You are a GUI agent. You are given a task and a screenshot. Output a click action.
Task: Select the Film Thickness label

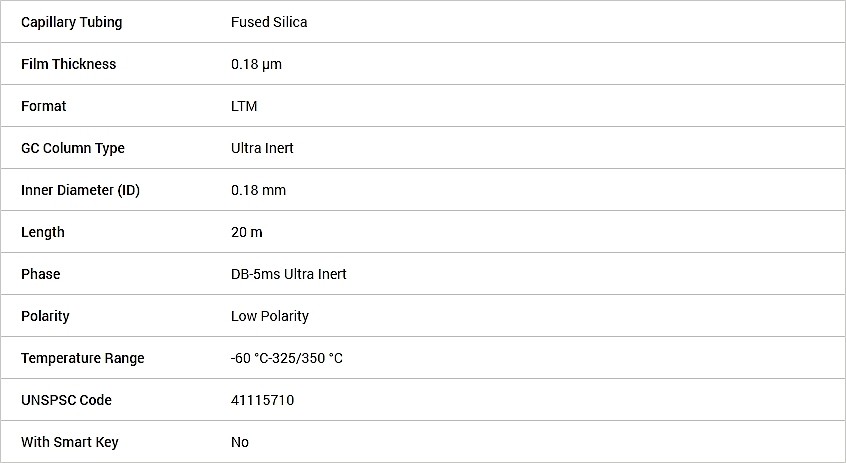(69, 64)
